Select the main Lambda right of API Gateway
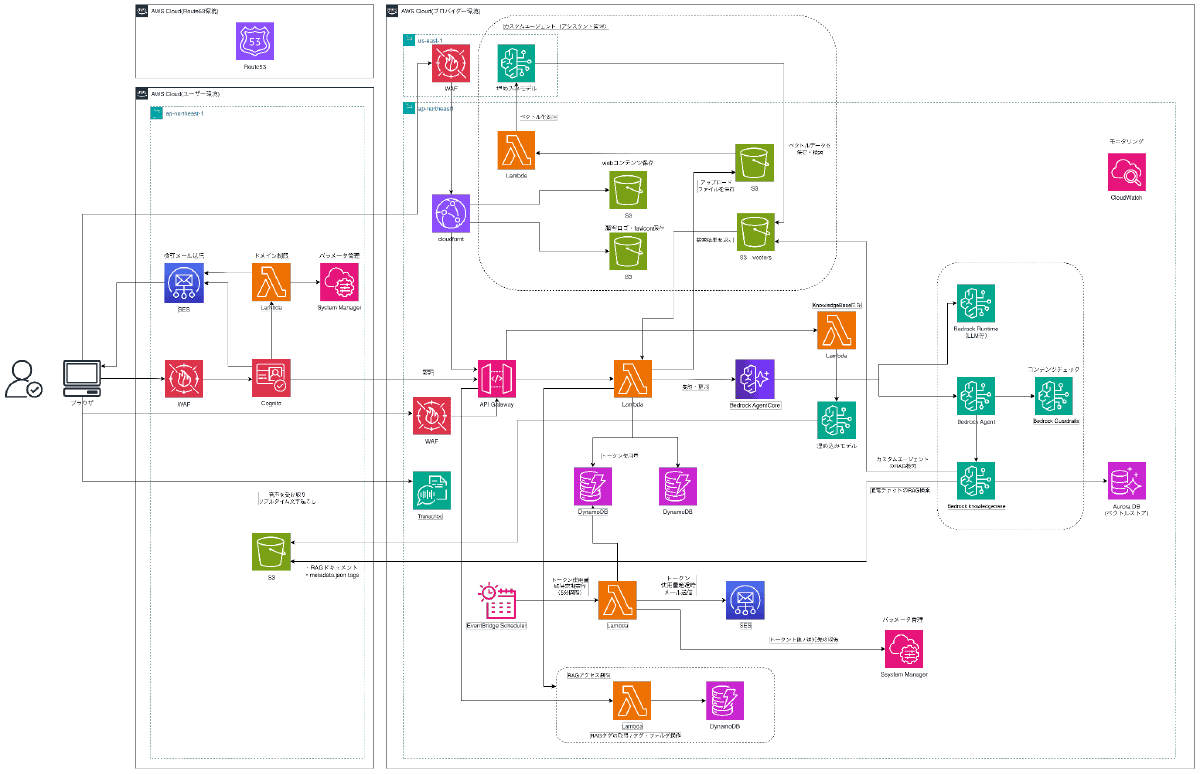 (632, 379)
